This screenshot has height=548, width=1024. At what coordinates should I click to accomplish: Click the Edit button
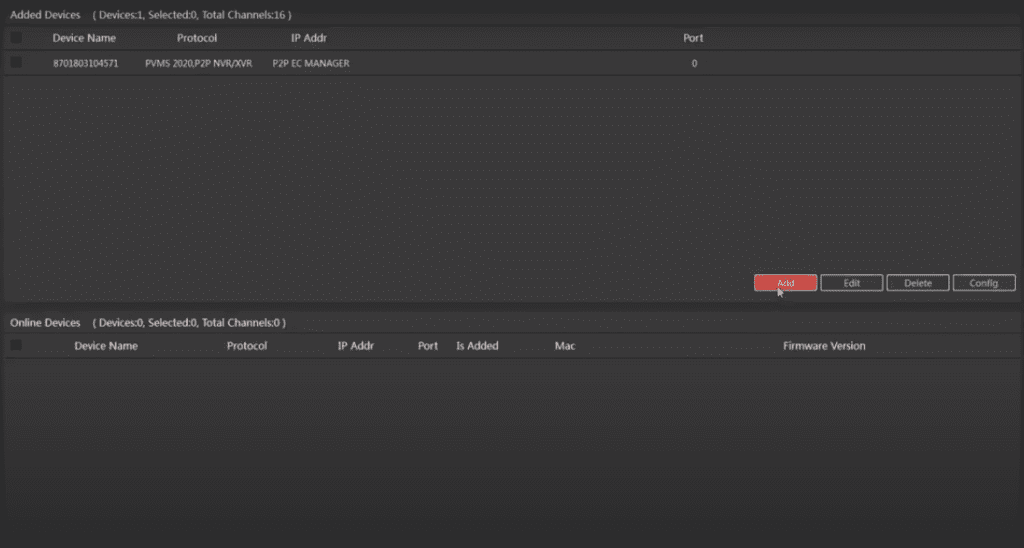[851, 283]
